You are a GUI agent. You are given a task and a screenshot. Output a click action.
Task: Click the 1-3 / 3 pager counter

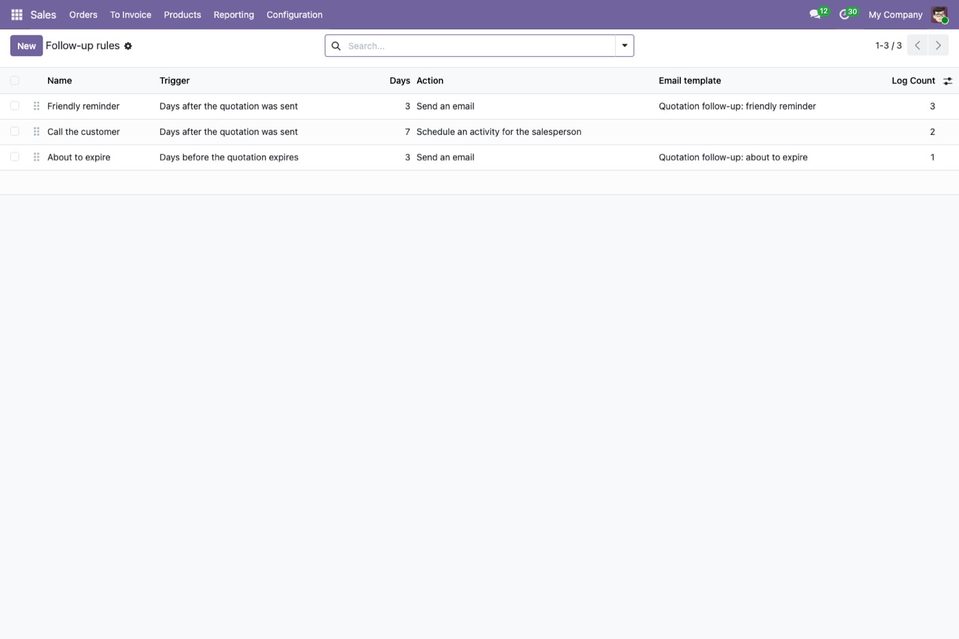pyautogui.click(x=888, y=46)
